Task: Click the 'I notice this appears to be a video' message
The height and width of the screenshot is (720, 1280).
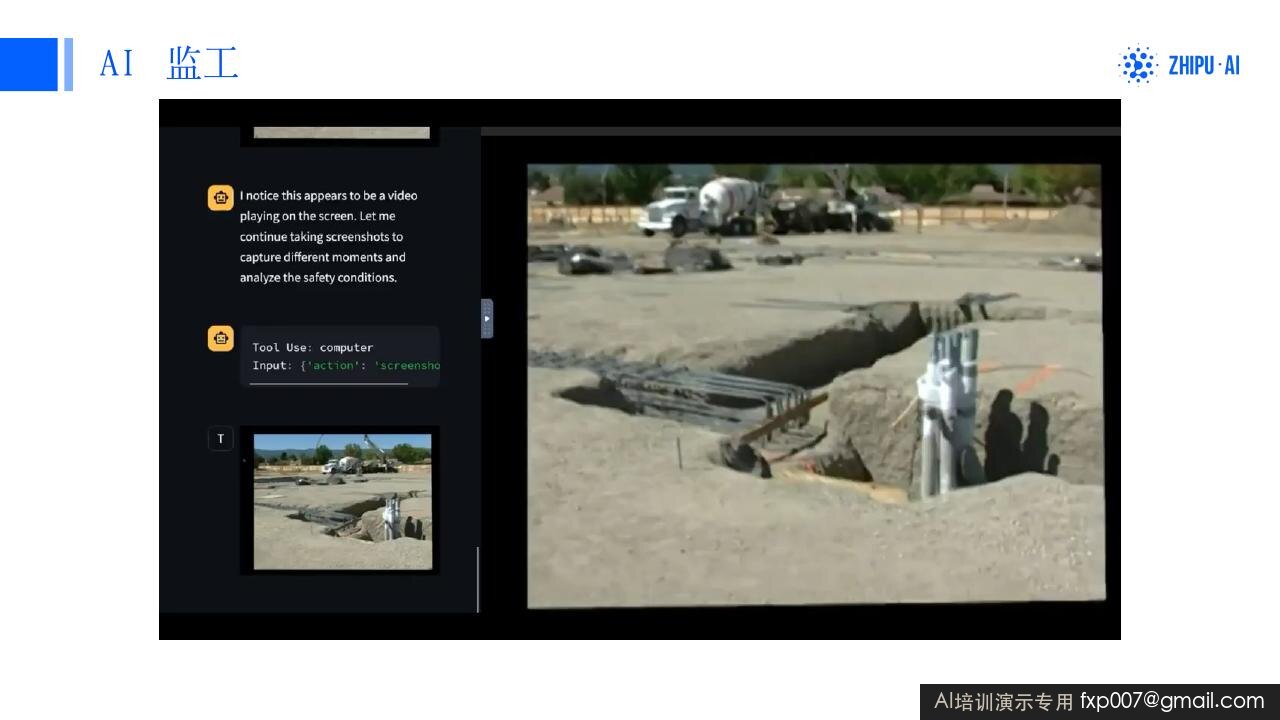Action: pyautogui.click(x=329, y=236)
